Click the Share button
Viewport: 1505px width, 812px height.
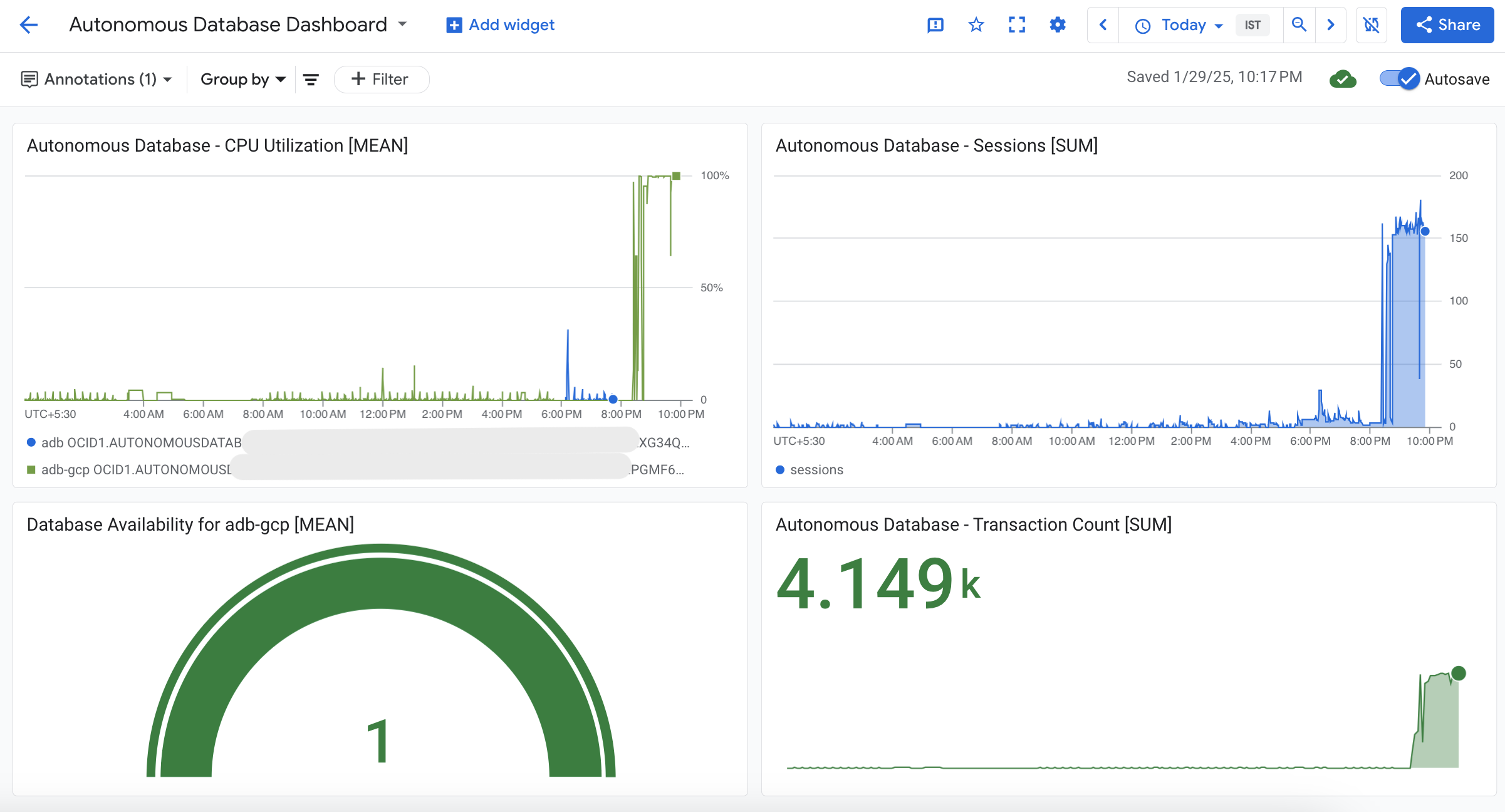(x=1447, y=25)
